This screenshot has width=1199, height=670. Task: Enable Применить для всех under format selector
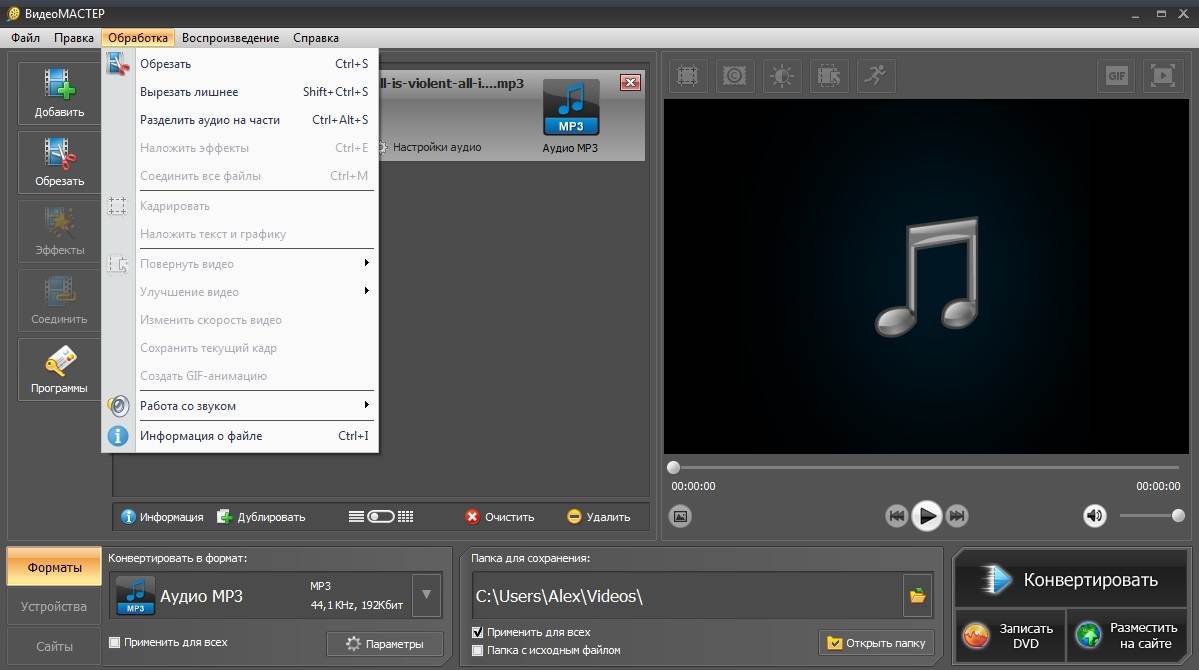[114, 642]
